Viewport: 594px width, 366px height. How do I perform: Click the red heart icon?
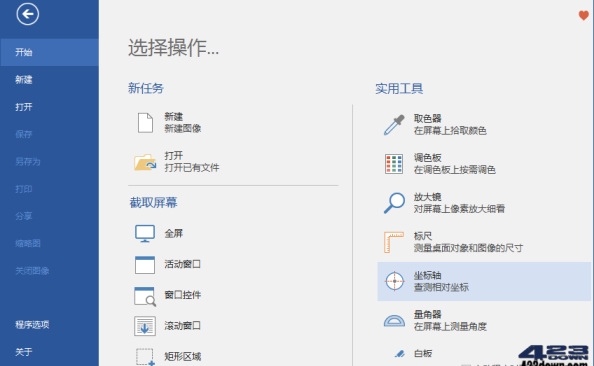[583, 16]
